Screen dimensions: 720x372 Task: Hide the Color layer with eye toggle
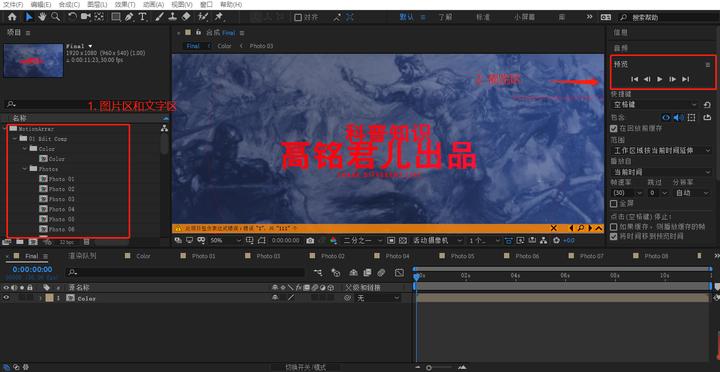[6, 298]
